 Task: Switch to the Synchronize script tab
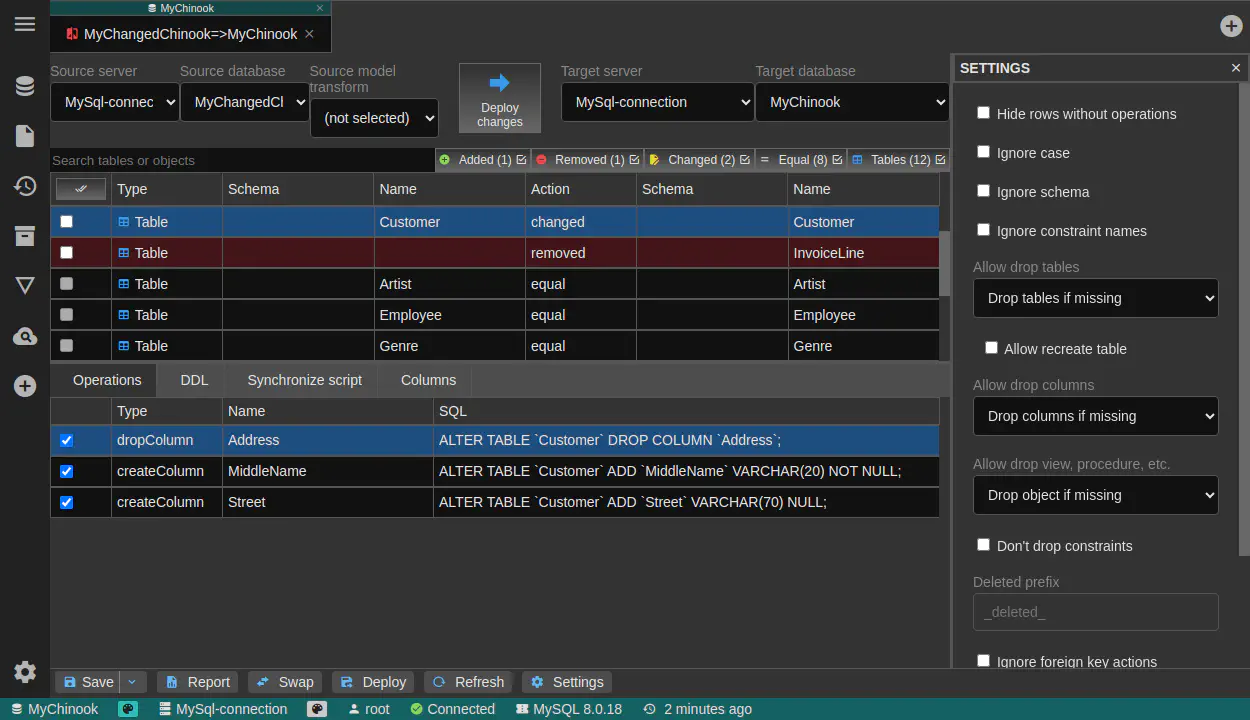[x=304, y=380]
